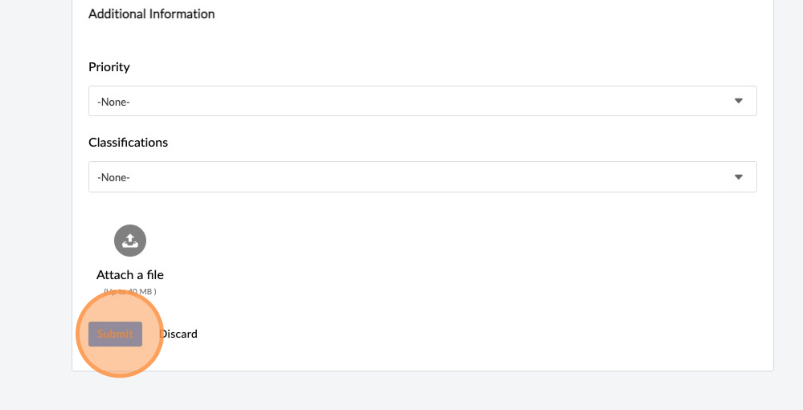Expand the Classifications dropdown arrow
The height and width of the screenshot is (410, 803).
[739, 177]
